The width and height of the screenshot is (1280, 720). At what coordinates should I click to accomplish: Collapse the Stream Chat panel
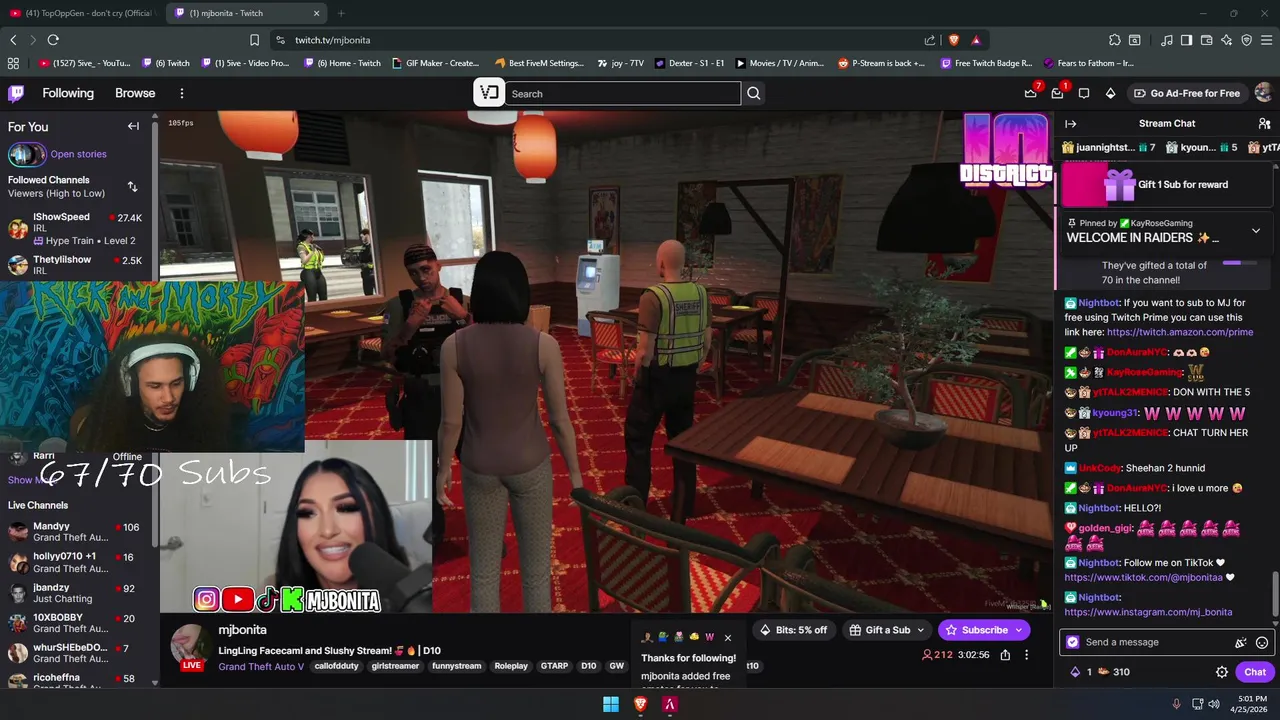coord(1070,123)
